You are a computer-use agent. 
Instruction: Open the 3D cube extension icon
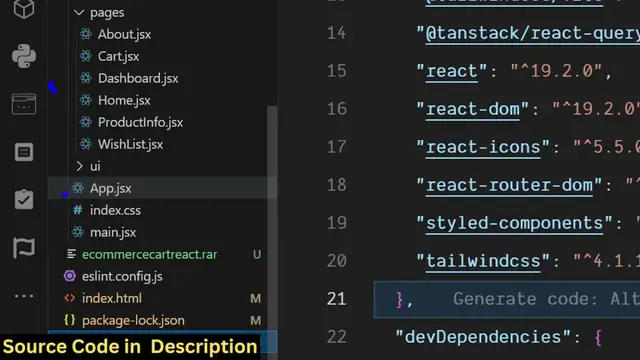point(24,9)
